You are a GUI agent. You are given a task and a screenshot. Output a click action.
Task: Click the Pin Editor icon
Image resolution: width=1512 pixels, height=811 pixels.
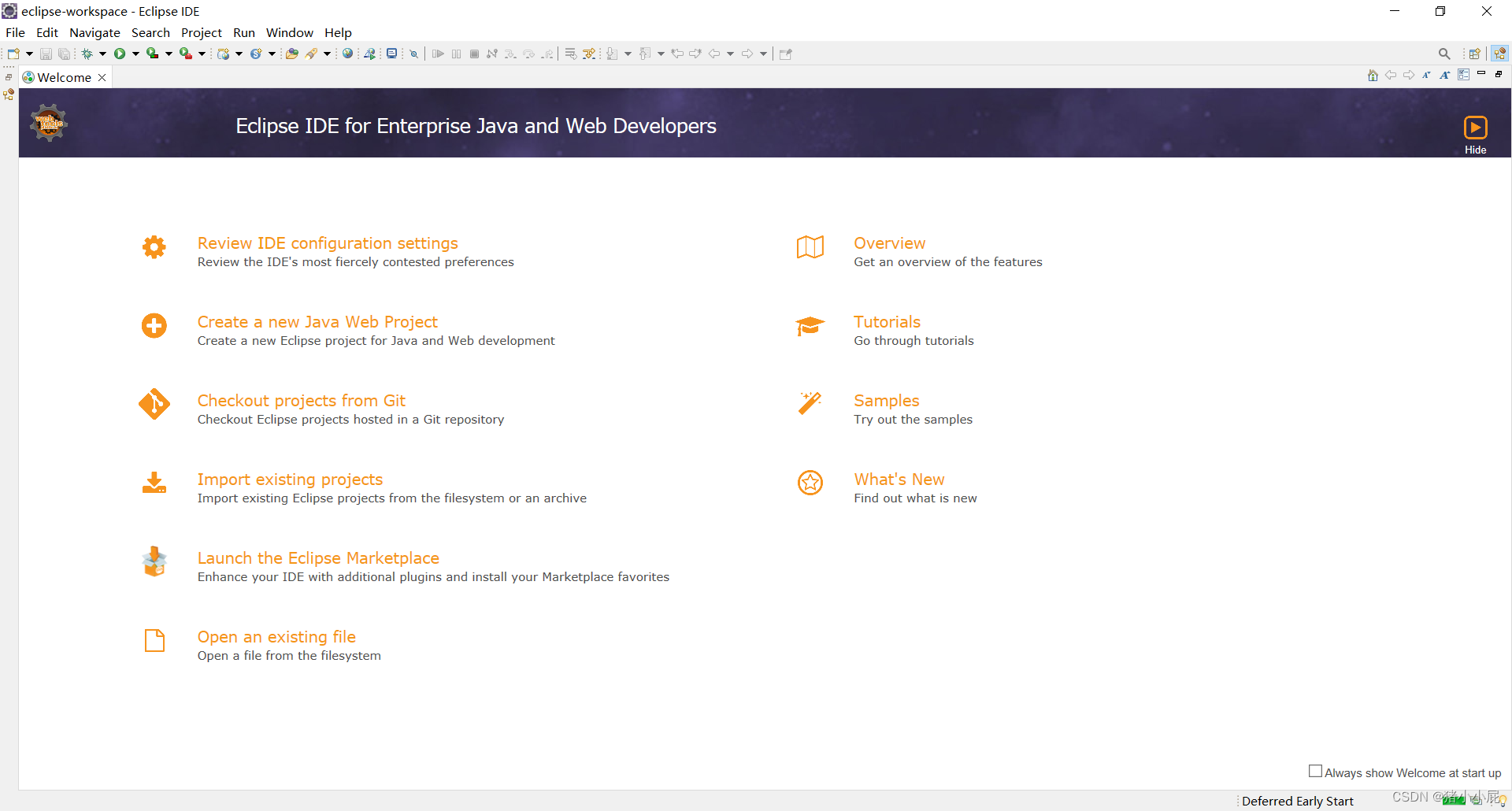(x=785, y=54)
